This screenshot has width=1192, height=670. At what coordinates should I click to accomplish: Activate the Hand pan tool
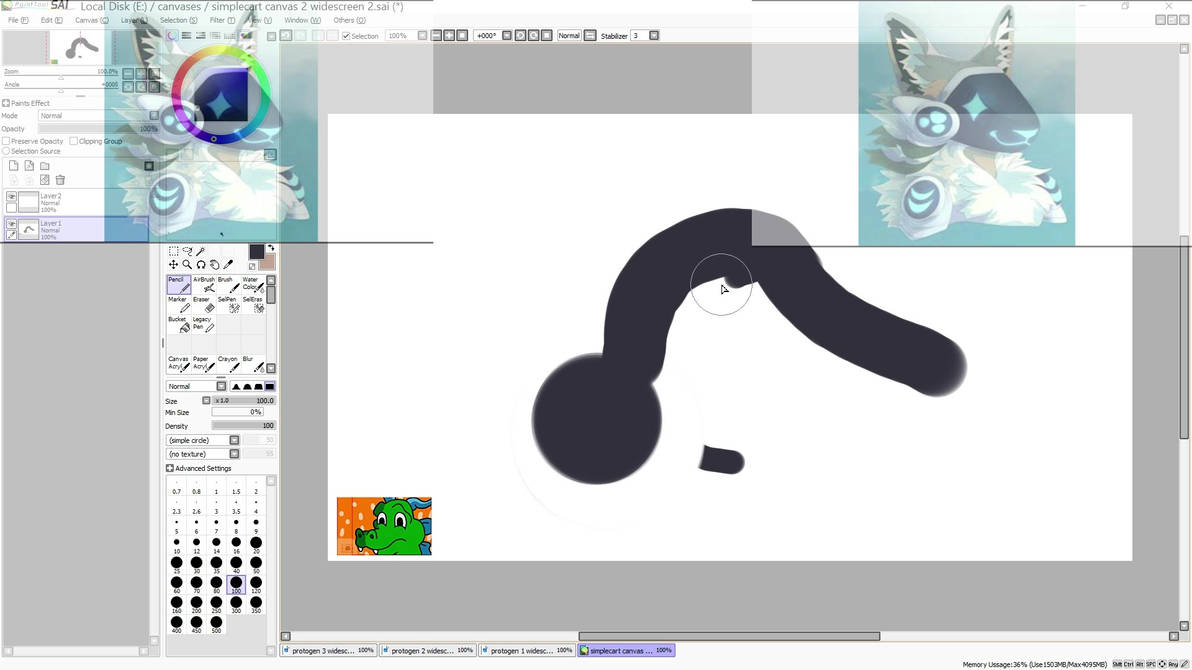(214, 265)
